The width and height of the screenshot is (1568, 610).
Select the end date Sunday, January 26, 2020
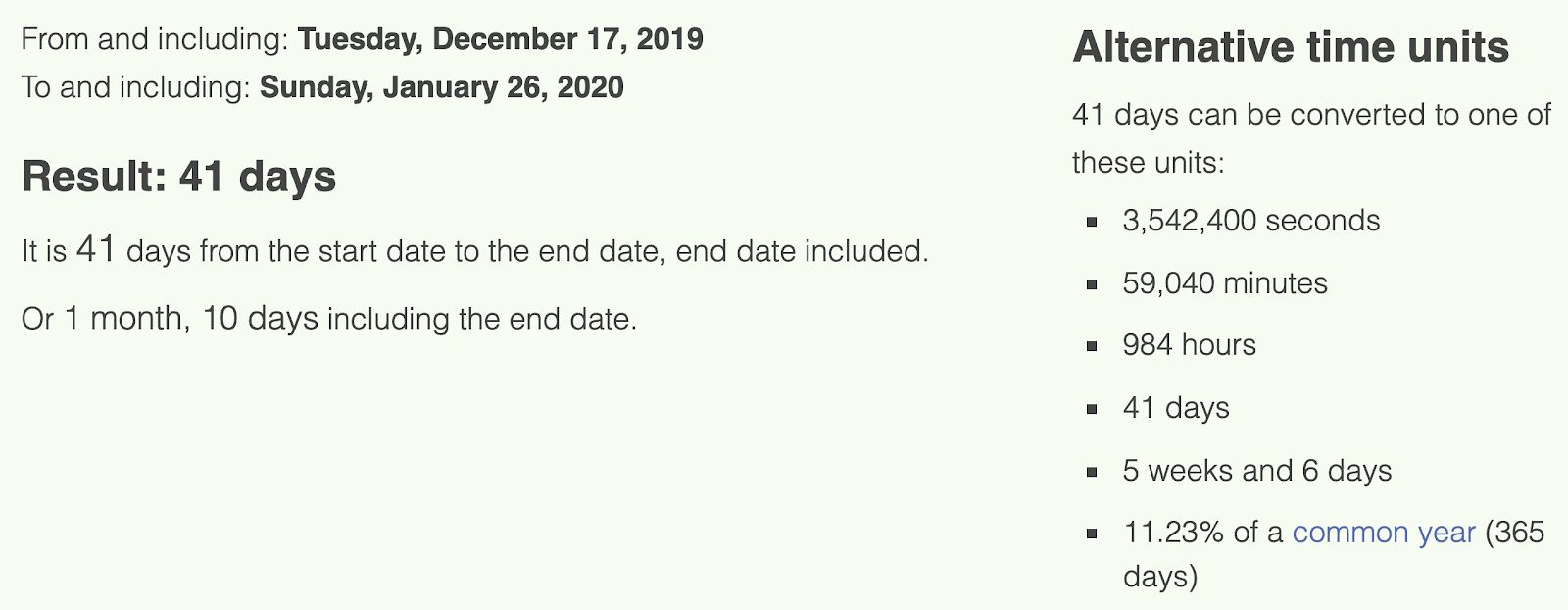[x=441, y=87]
